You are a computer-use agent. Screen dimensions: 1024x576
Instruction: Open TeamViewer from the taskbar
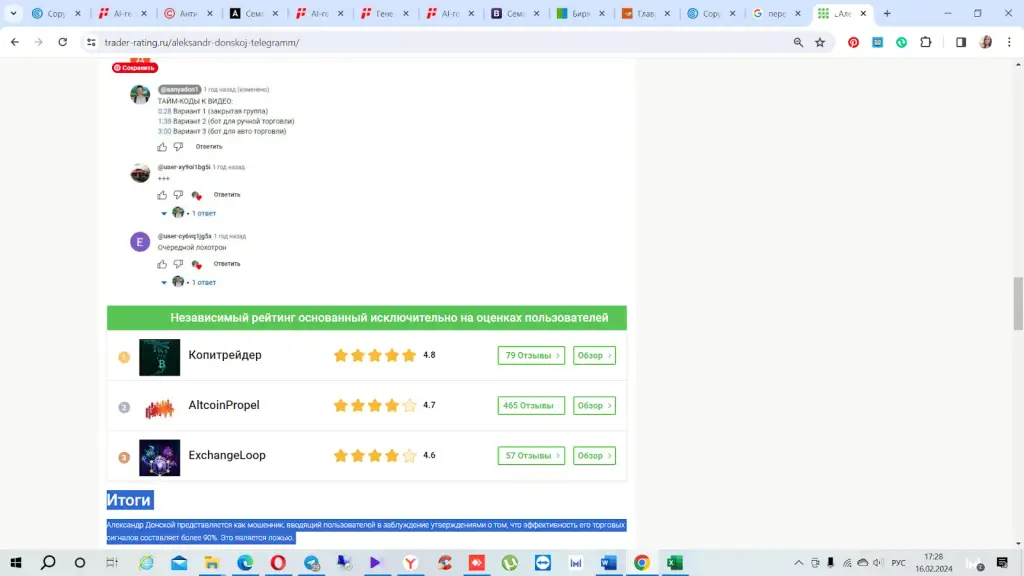[543, 562]
